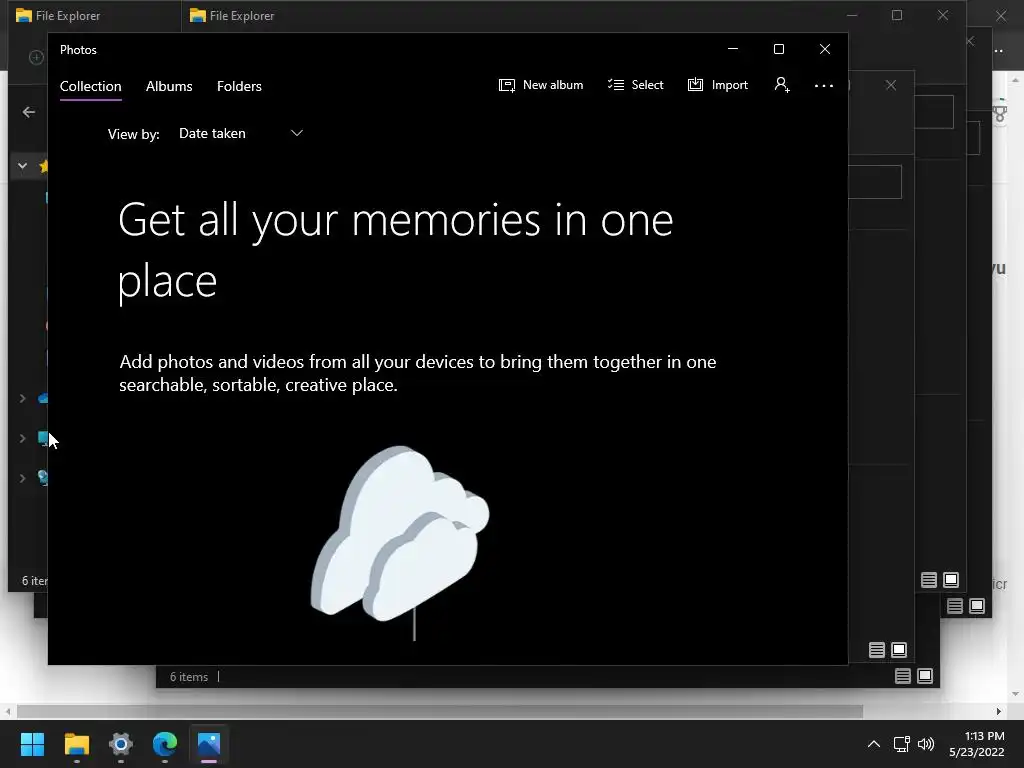This screenshot has height=768, width=1024.
Task: Open the Albums tab in Photos
Action: pos(169,86)
